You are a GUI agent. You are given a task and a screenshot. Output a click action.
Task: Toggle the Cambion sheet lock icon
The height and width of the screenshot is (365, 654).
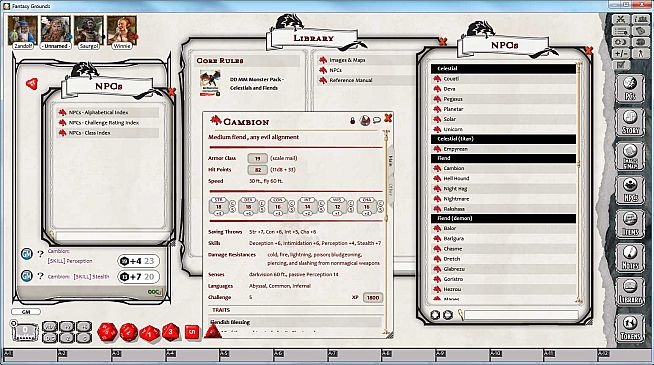(x=352, y=121)
